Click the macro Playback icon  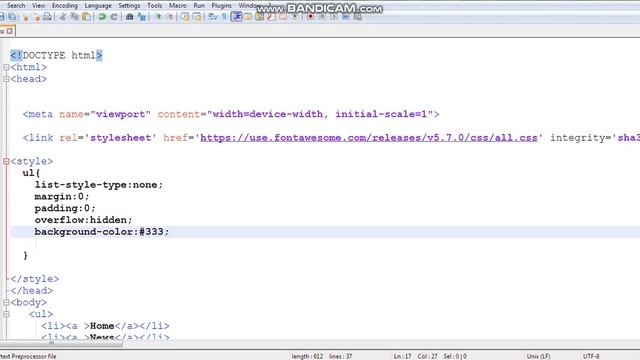pos(334,17)
